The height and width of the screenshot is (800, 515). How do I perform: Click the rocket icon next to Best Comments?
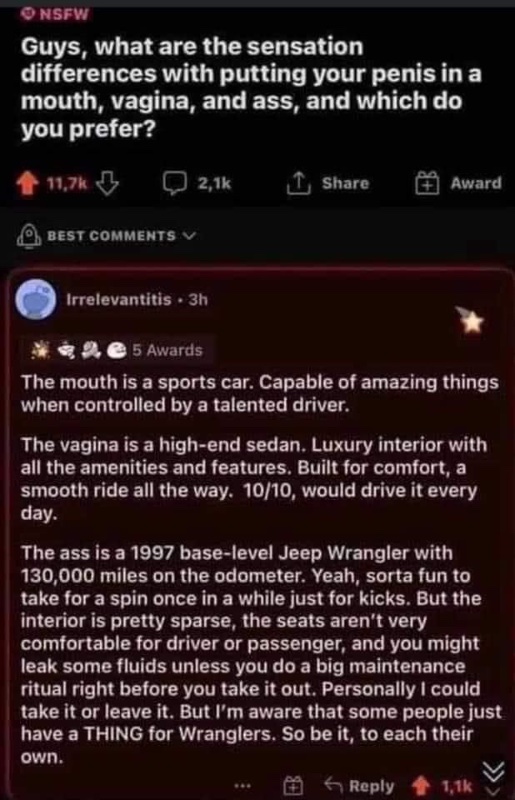tap(29, 236)
